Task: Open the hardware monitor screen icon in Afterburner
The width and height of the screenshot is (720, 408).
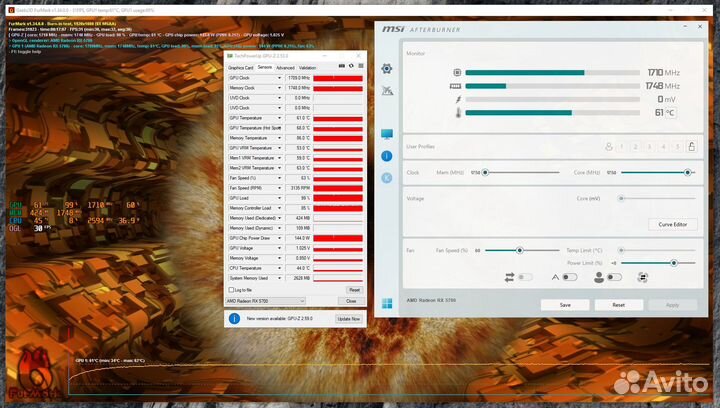Action: pyautogui.click(x=387, y=134)
